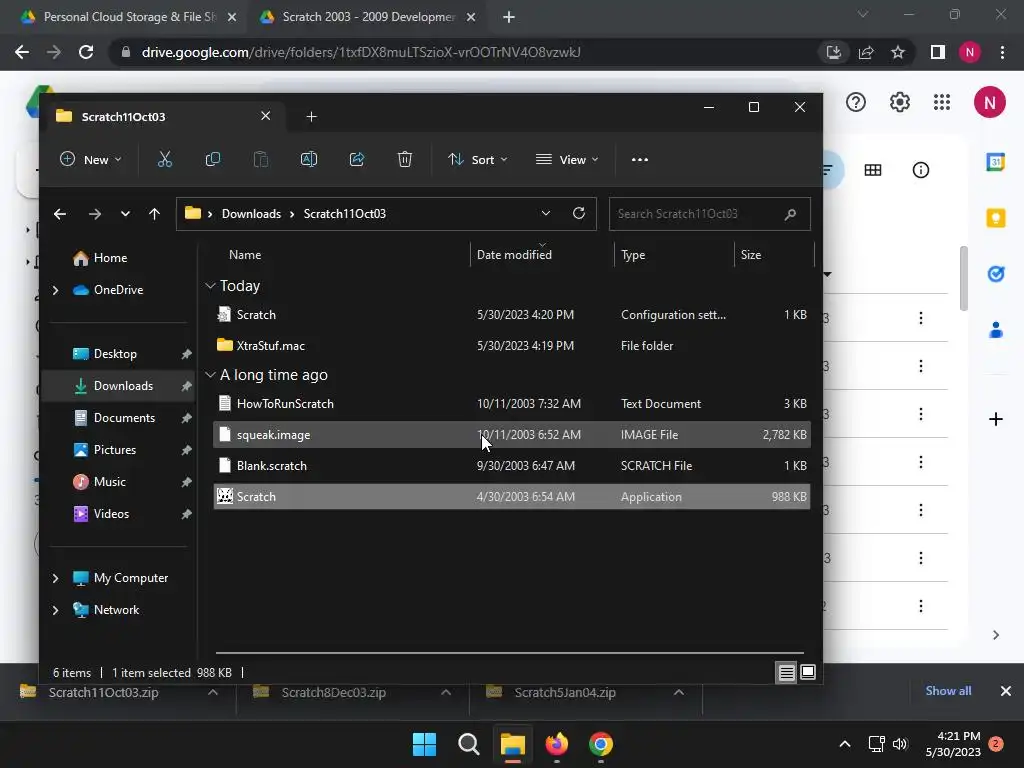Show Drive folder details info icon
This screenshot has width=1024, height=768.
click(921, 170)
